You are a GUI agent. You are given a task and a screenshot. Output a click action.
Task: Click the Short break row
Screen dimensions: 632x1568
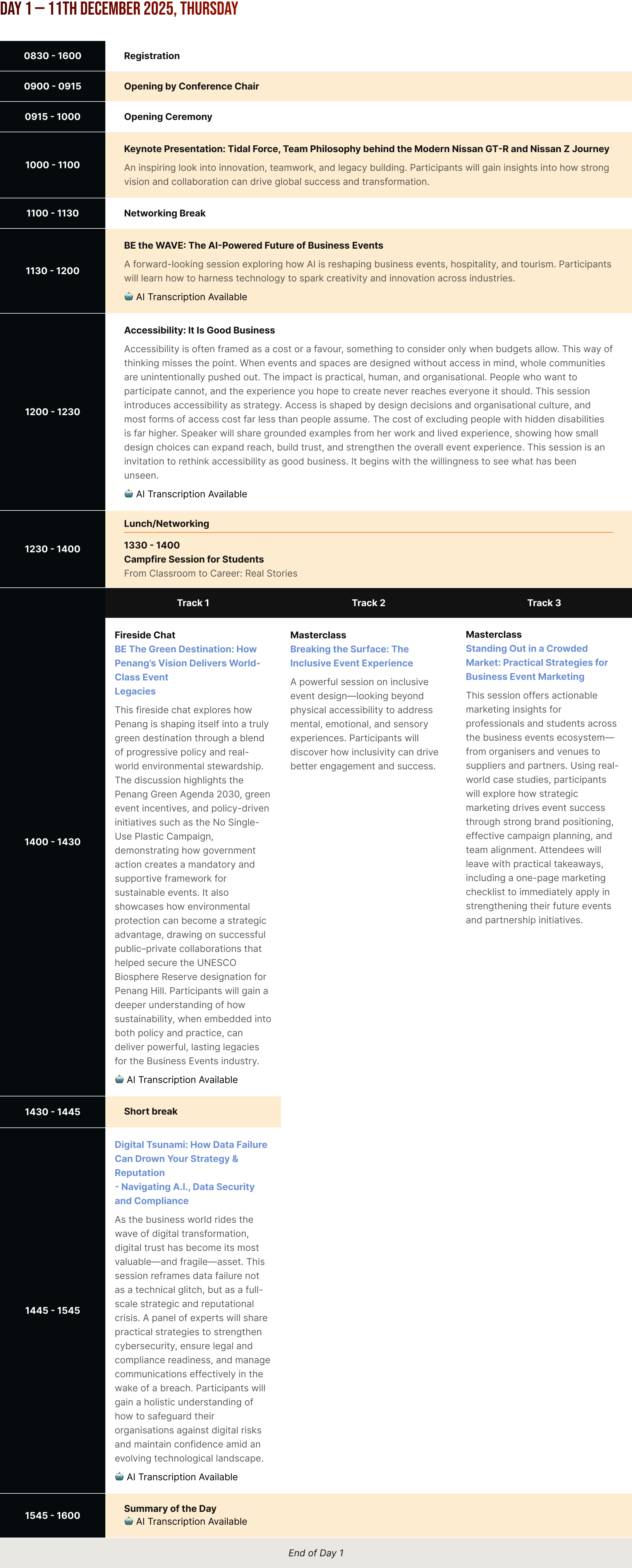tap(150, 1111)
